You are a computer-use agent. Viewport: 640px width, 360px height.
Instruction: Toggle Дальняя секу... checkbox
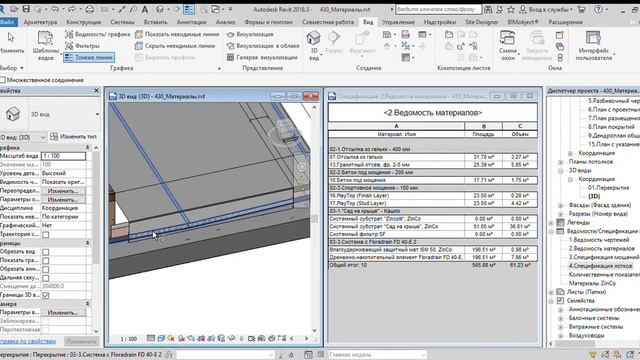pos(46,278)
